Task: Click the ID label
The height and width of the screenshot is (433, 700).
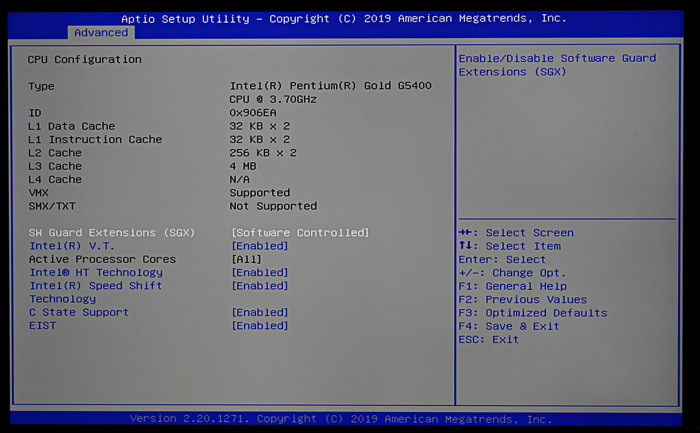Action: coord(34,113)
